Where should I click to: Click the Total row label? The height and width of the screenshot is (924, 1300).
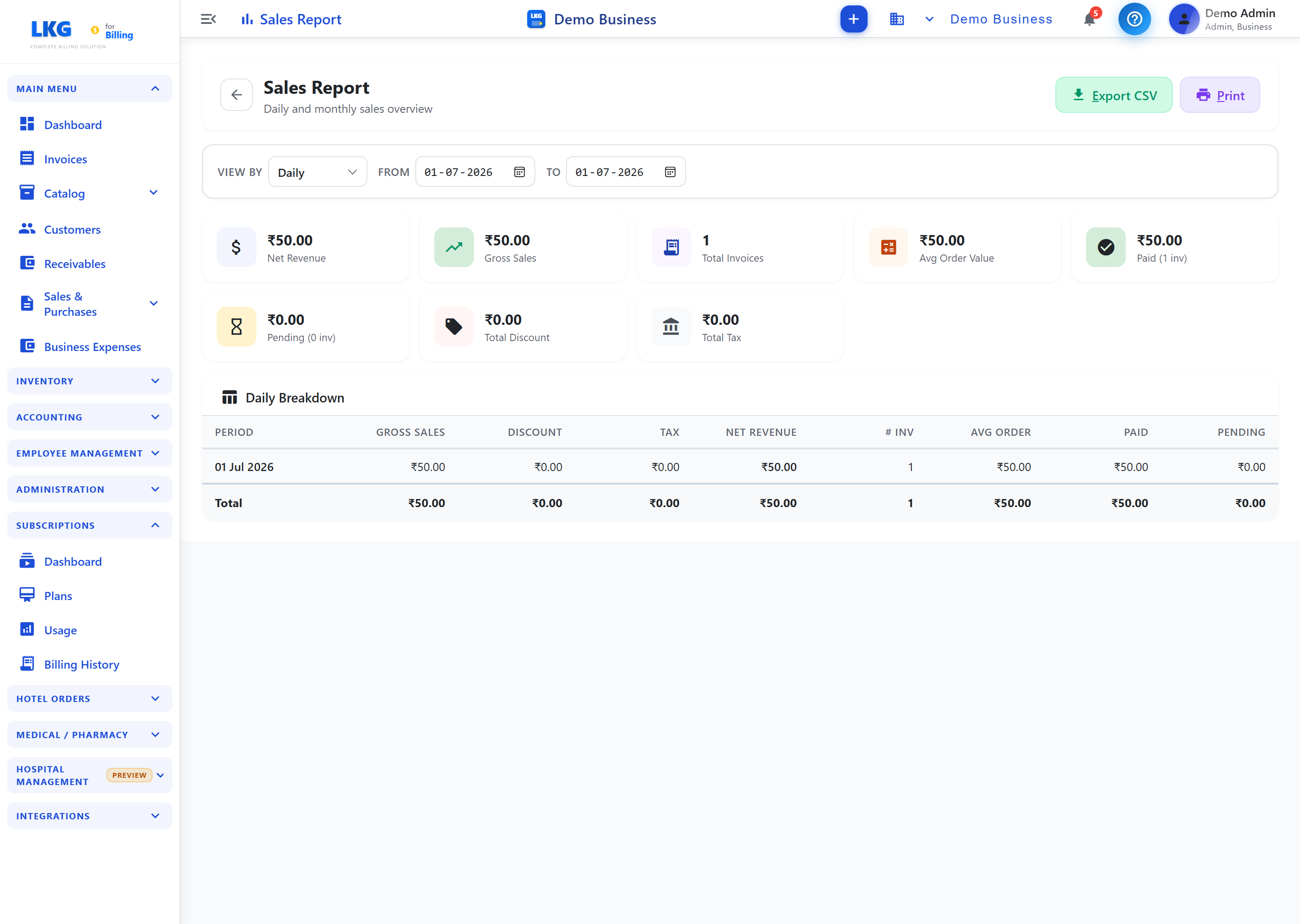(x=228, y=503)
